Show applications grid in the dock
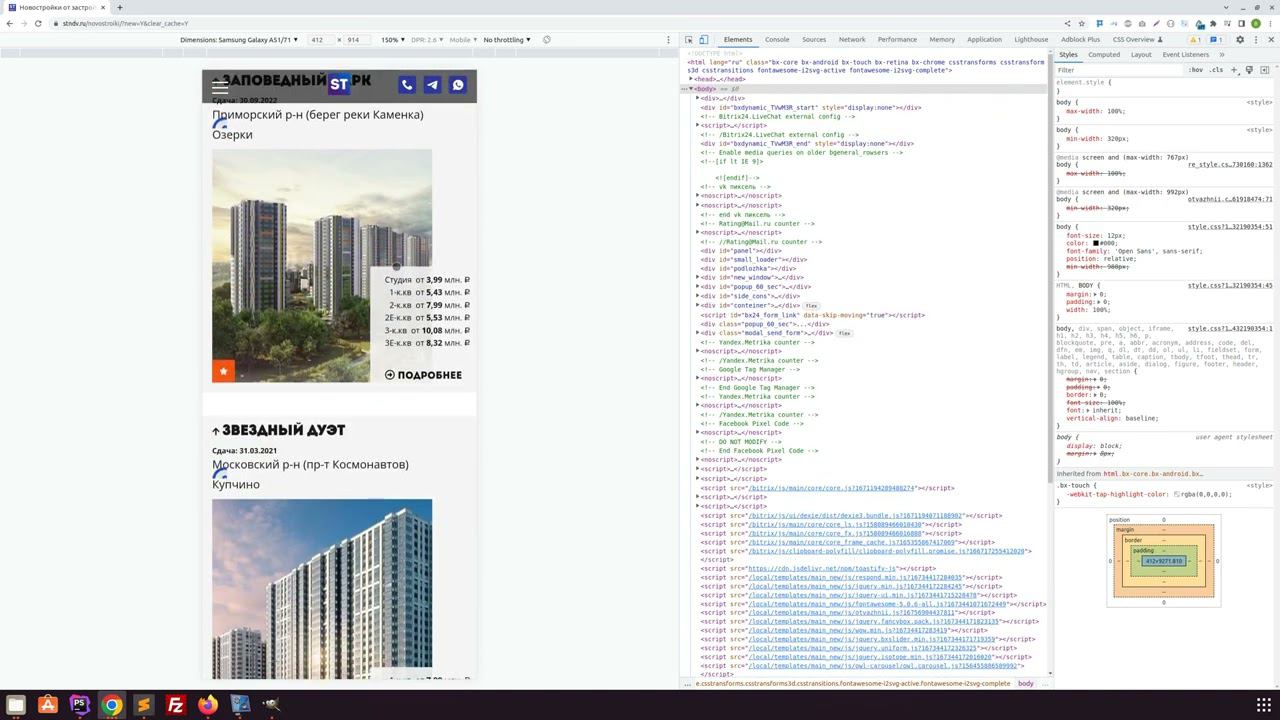1280x720 pixels. click(1263, 704)
